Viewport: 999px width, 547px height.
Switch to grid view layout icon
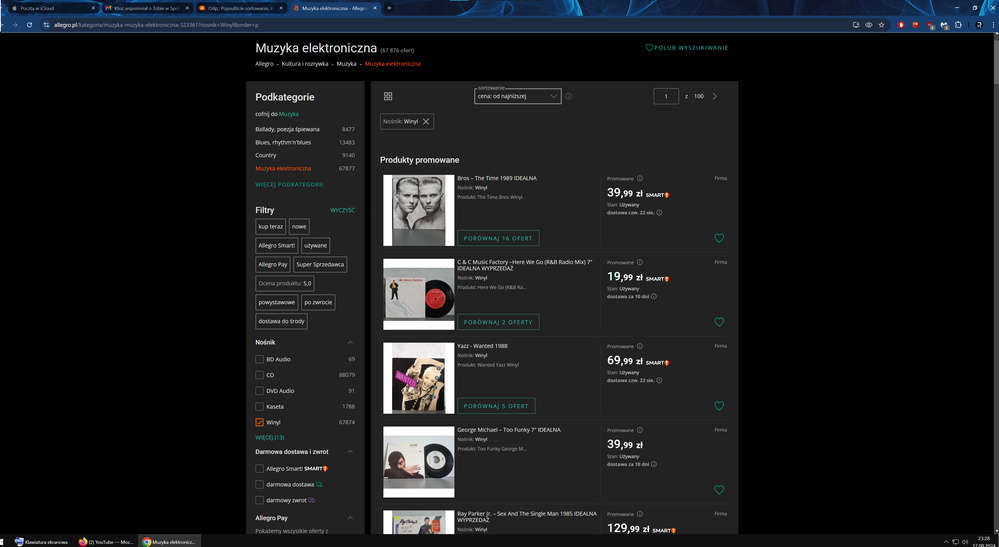pyautogui.click(x=388, y=96)
